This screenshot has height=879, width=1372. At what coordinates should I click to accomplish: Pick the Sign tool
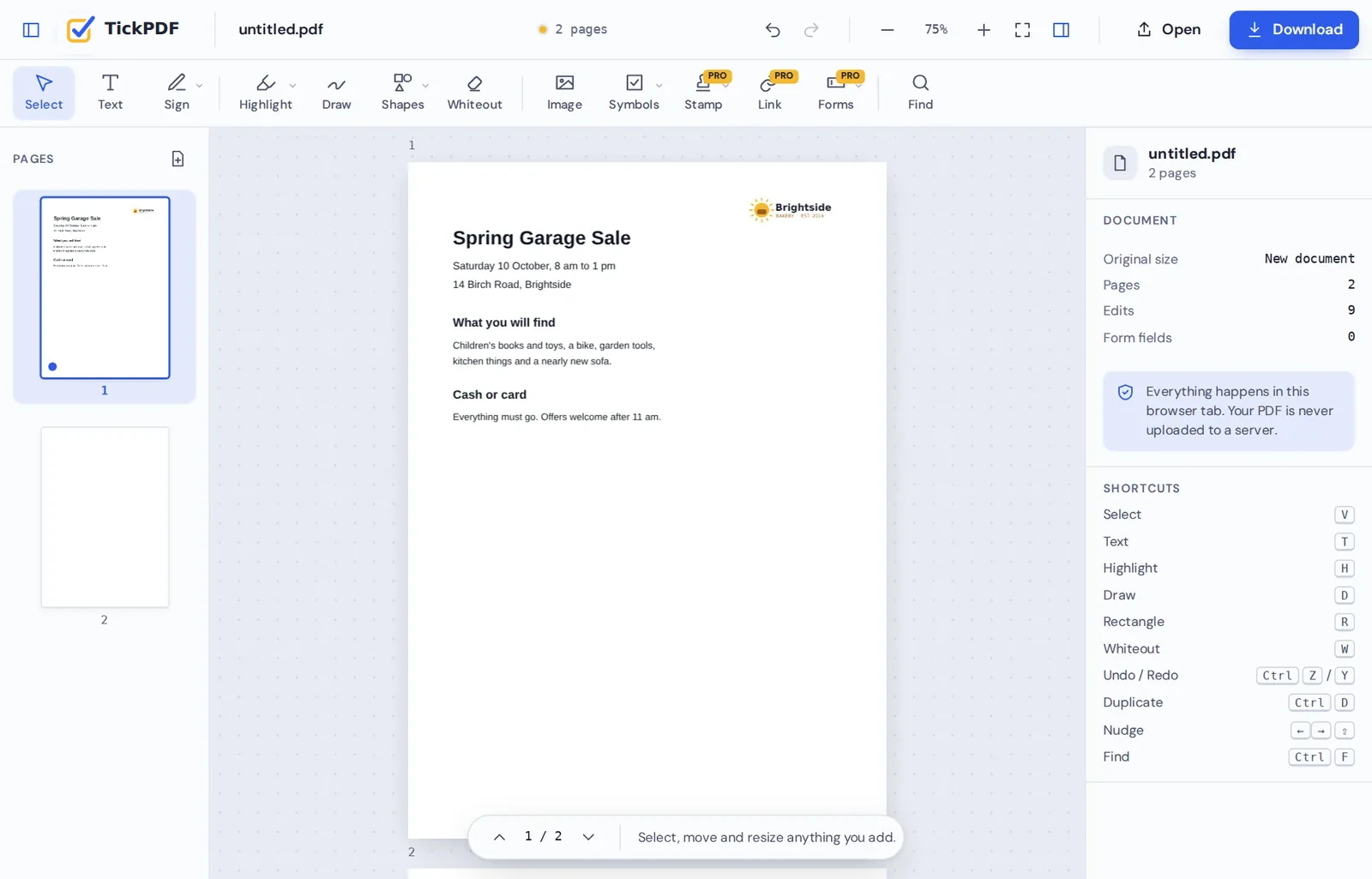click(177, 93)
